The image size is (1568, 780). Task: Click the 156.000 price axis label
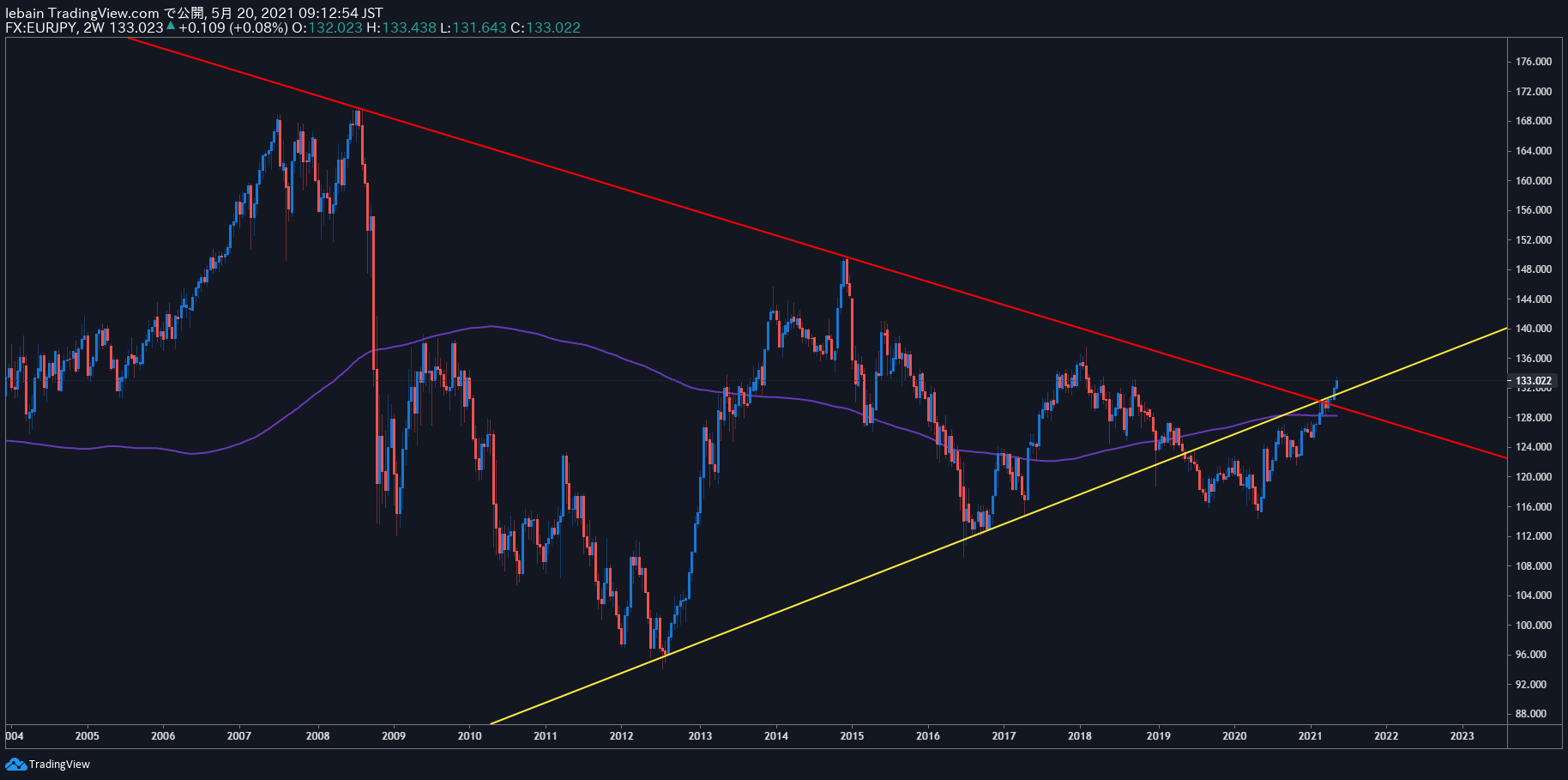tap(1534, 210)
